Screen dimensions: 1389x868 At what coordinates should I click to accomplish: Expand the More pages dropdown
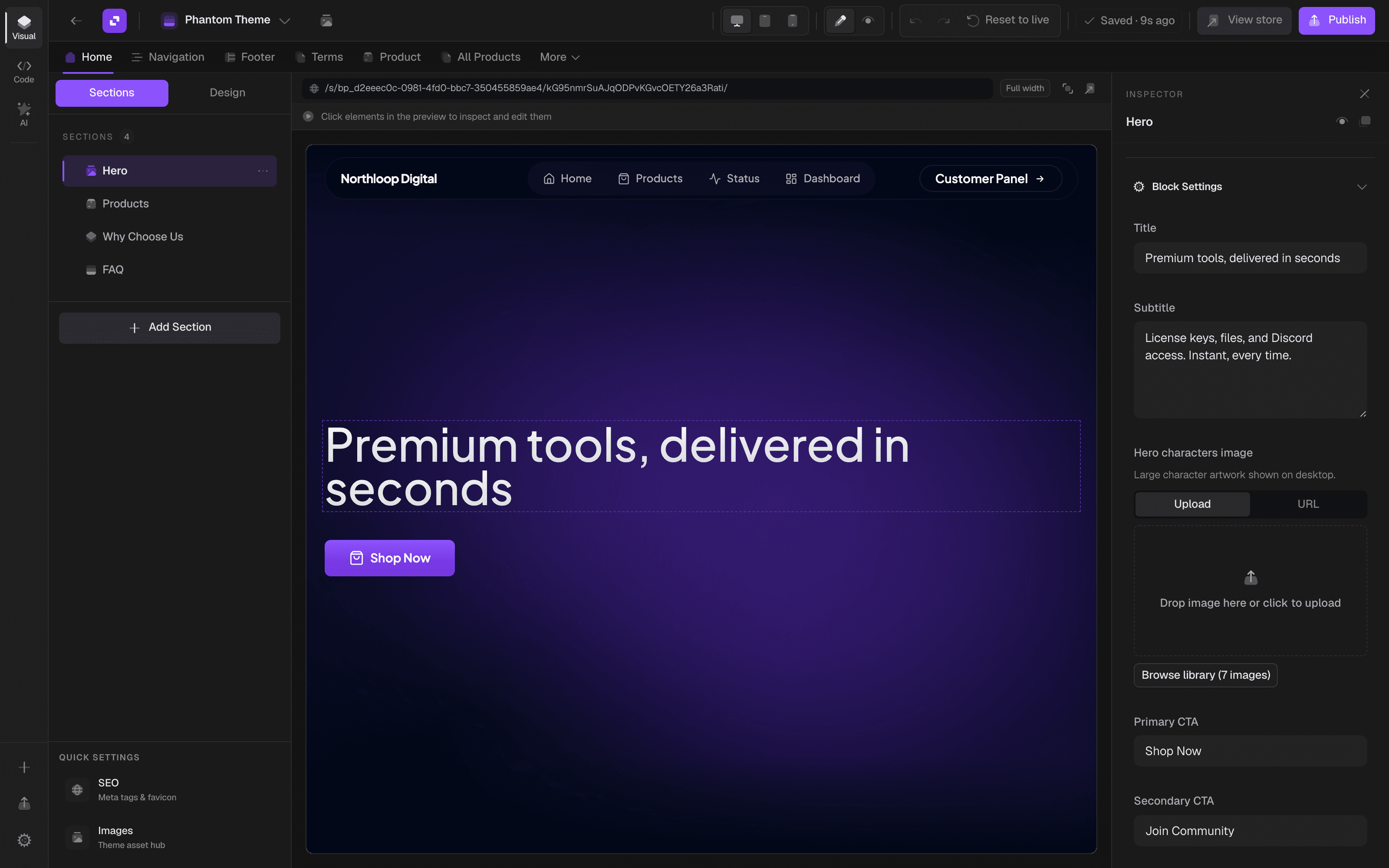tap(560, 57)
